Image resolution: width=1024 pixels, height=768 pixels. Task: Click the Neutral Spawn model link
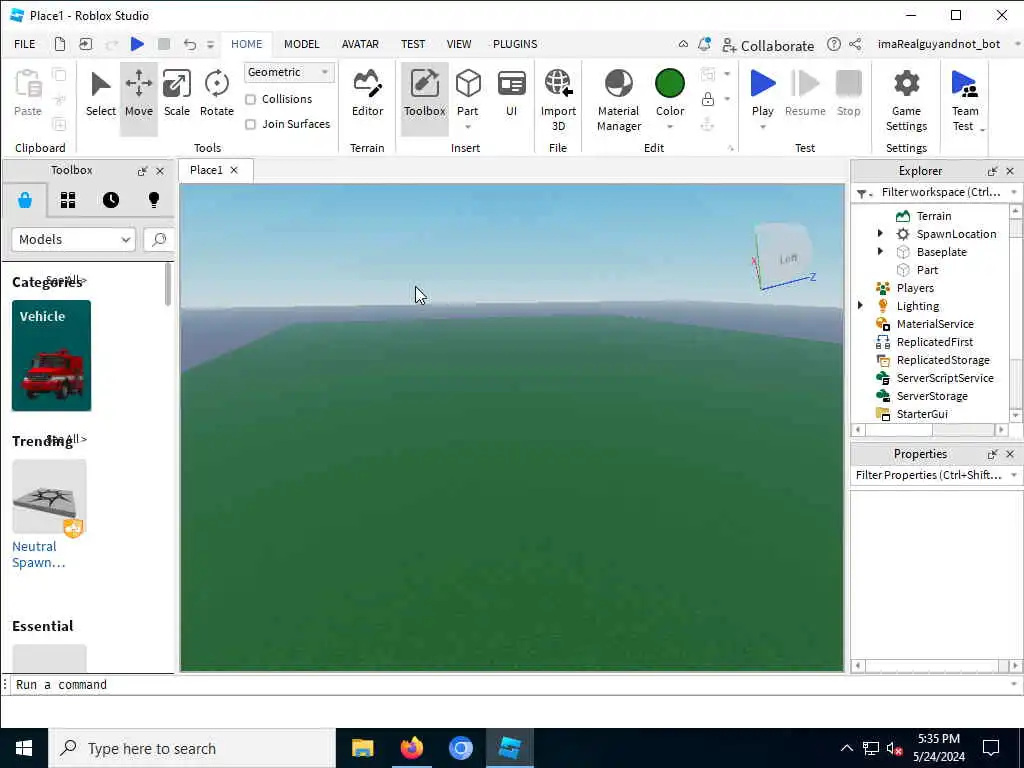39,554
